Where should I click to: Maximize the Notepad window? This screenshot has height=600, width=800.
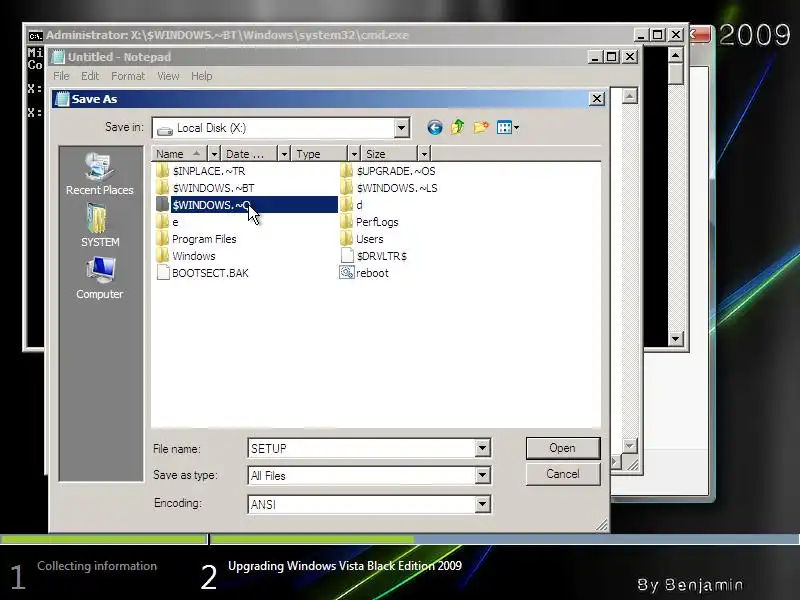(612, 57)
